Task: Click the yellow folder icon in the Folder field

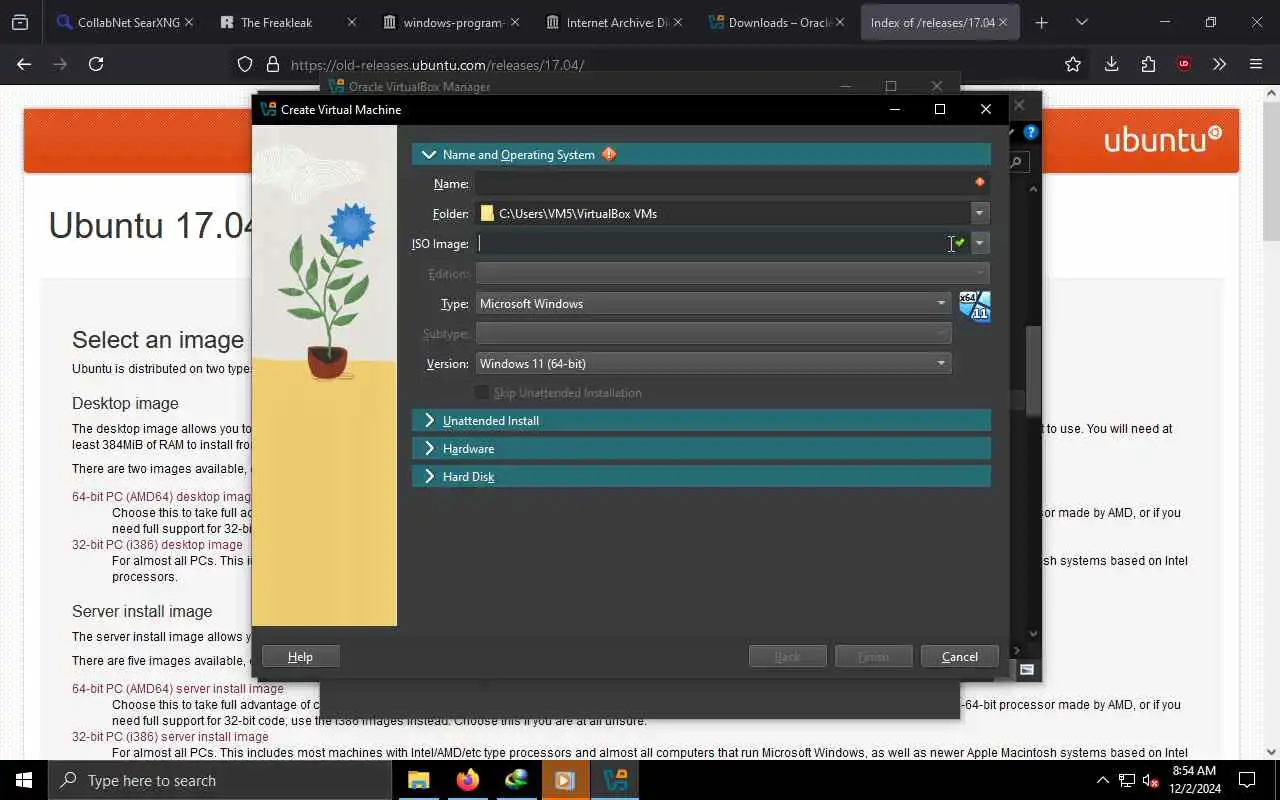Action: [x=487, y=213]
